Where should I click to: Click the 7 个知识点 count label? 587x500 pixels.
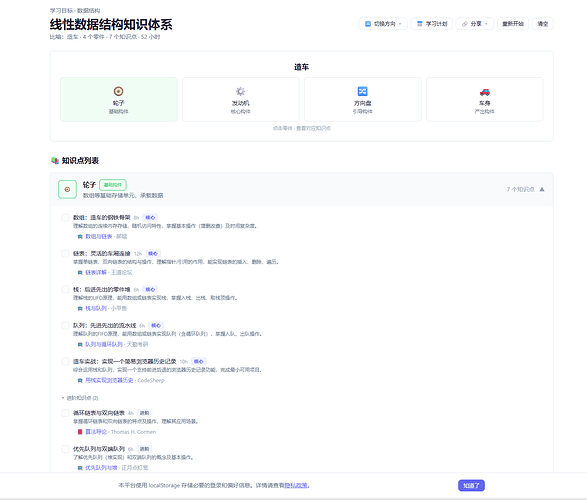point(520,189)
